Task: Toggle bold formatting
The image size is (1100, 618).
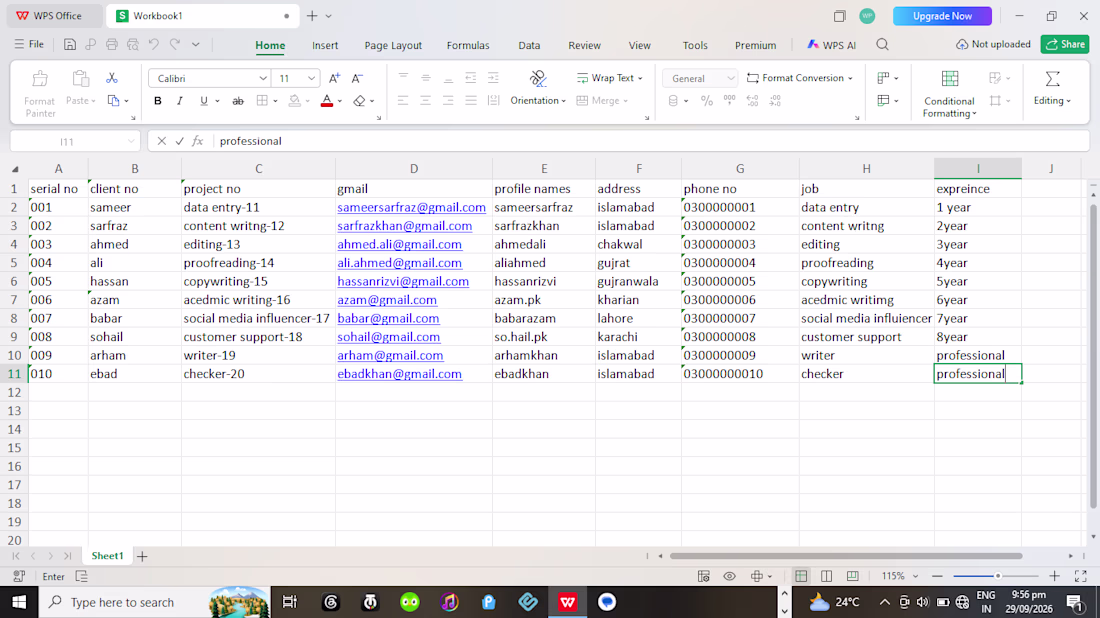Action: click(x=158, y=101)
